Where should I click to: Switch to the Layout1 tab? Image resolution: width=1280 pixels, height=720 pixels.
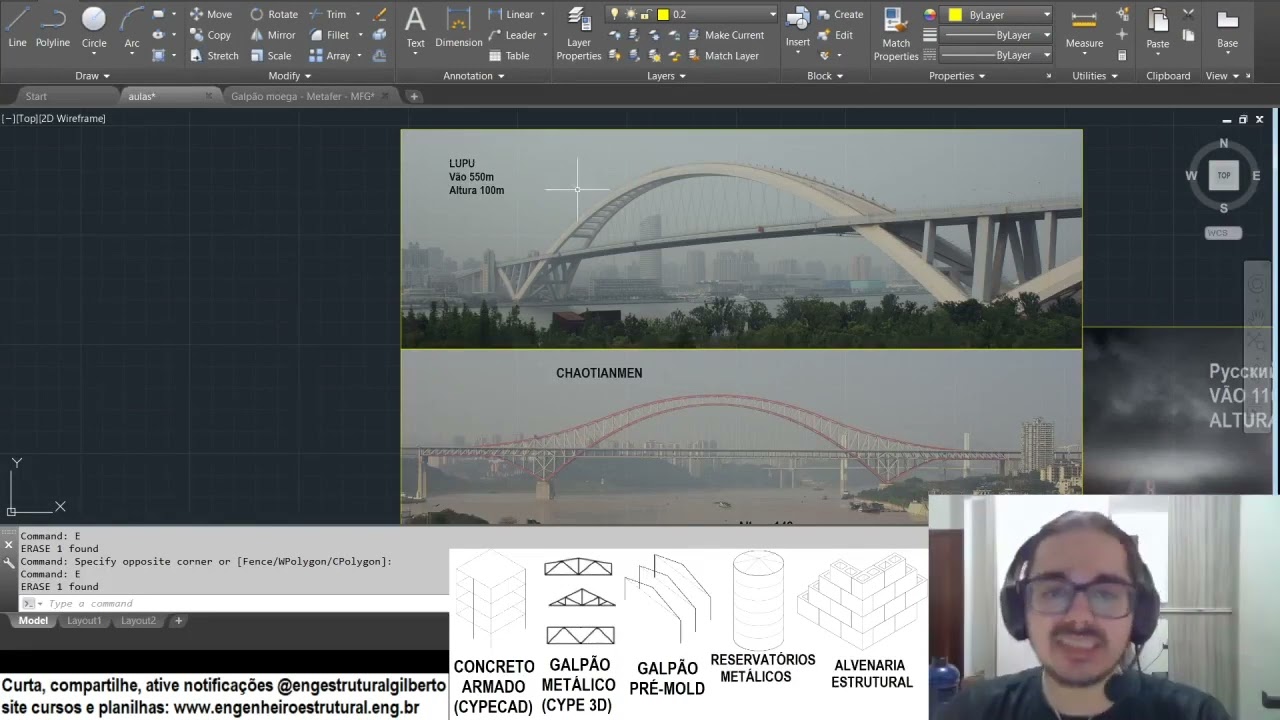click(x=84, y=621)
